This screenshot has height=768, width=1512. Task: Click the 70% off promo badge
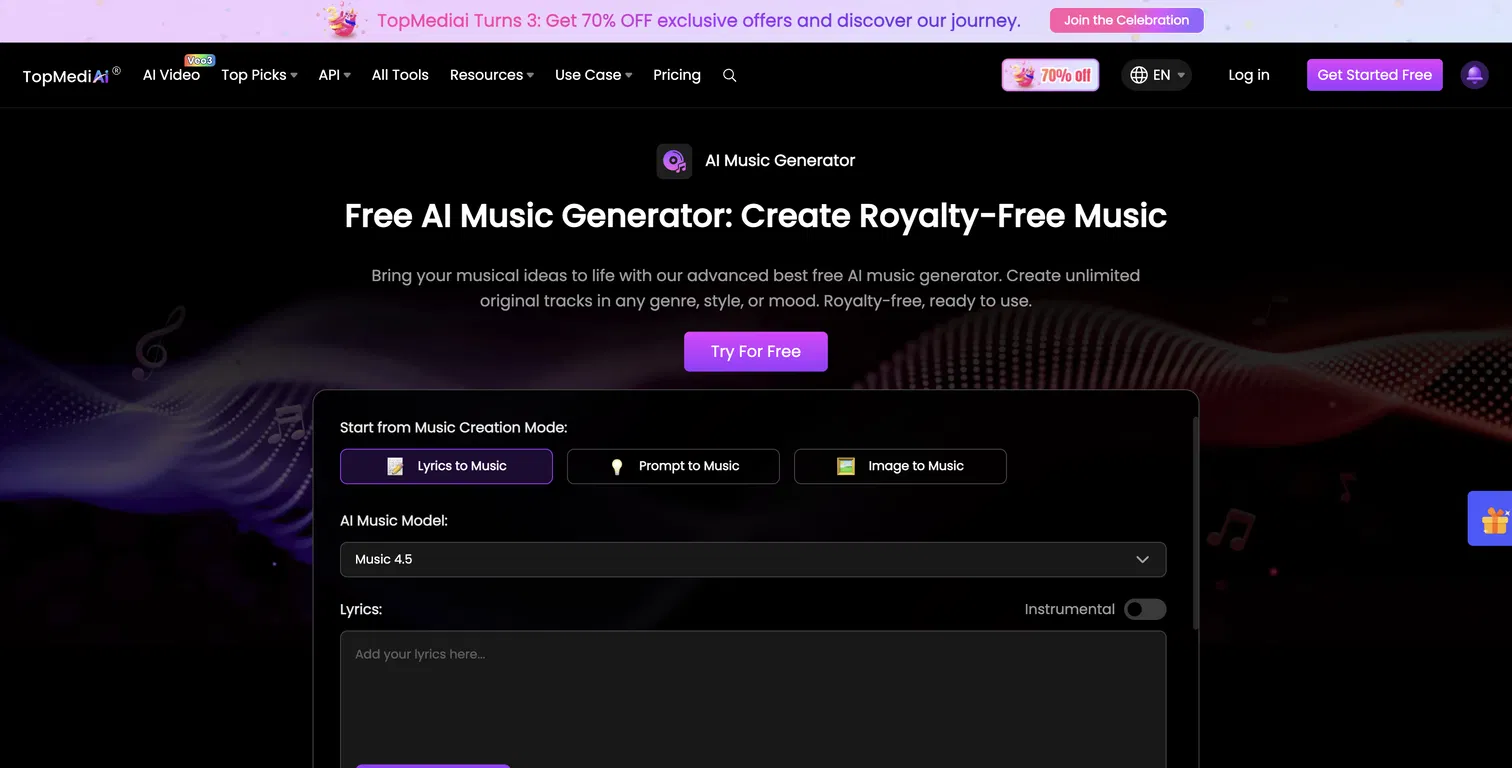pos(1050,75)
